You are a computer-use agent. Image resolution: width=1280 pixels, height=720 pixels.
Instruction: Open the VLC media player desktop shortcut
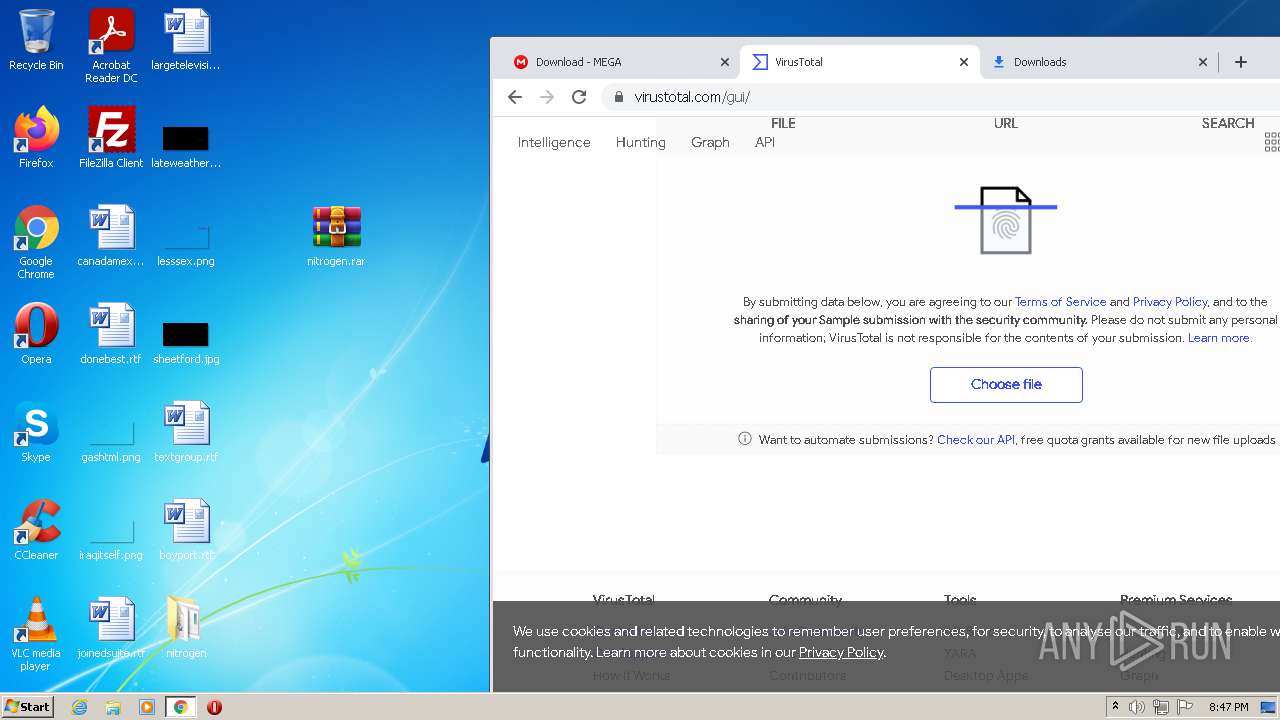coord(36,634)
